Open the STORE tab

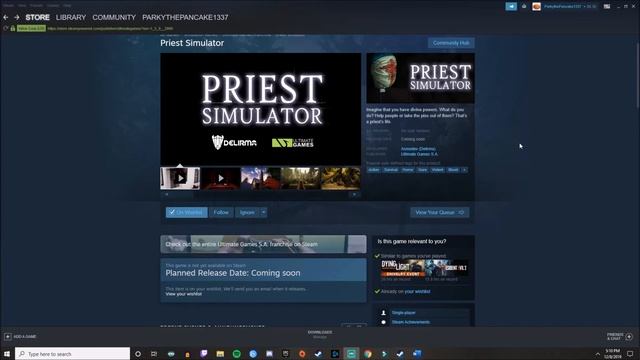38,18
